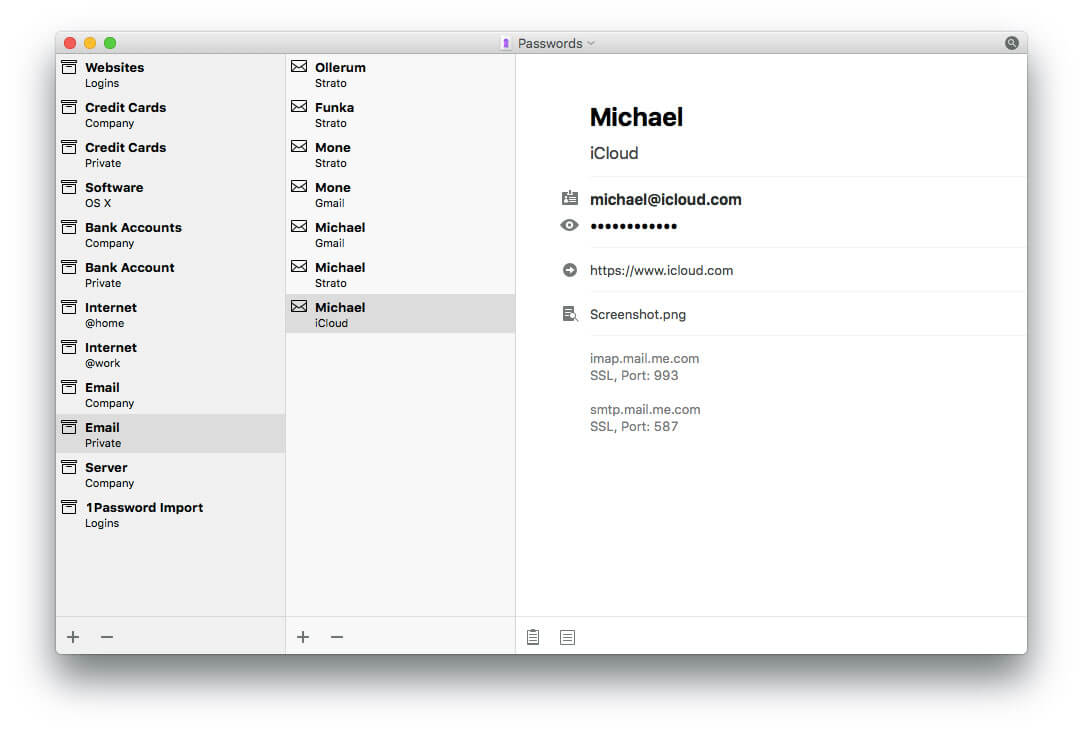The height and width of the screenshot is (734, 1083).
Task: Click the Passwords document icon in title bar
Action: click(506, 44)
